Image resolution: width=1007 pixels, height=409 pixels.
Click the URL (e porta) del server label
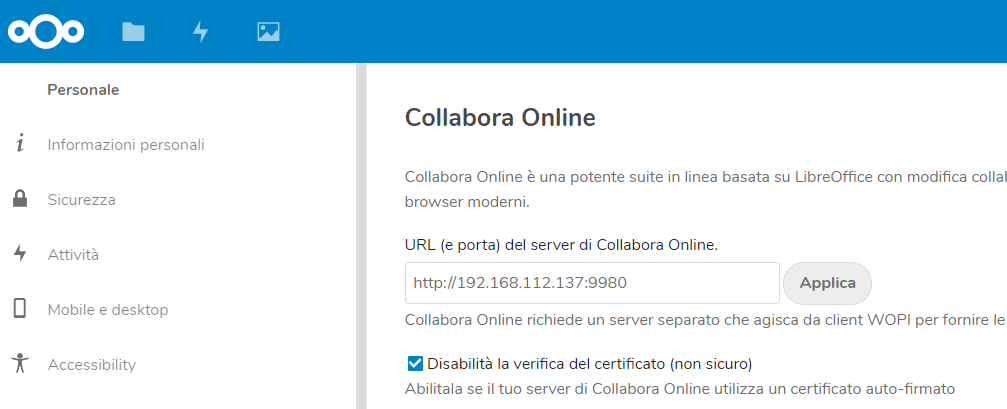click(562, 245)
